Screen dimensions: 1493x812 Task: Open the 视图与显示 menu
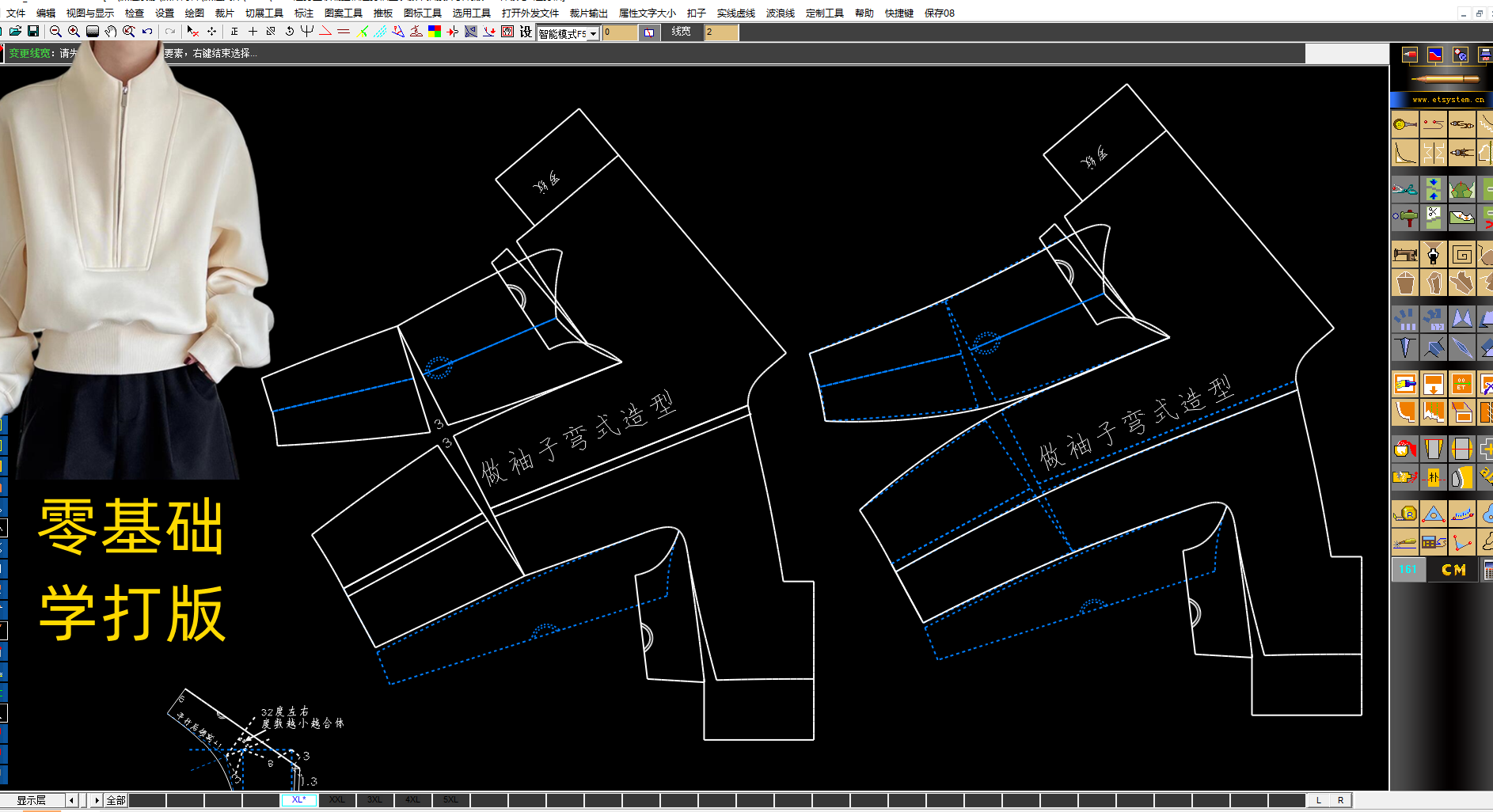(90, 13)
